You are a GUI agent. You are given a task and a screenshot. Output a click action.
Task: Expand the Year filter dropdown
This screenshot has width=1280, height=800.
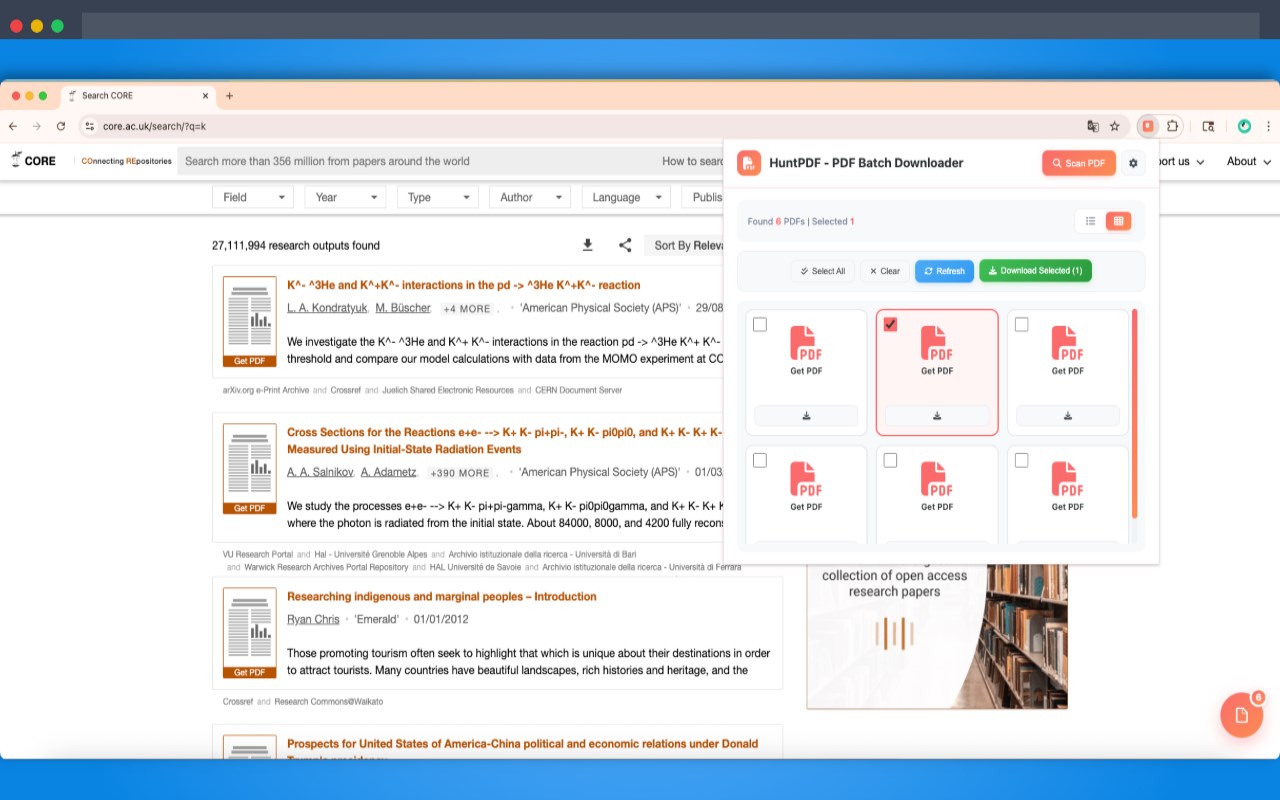tap(345, 197)
